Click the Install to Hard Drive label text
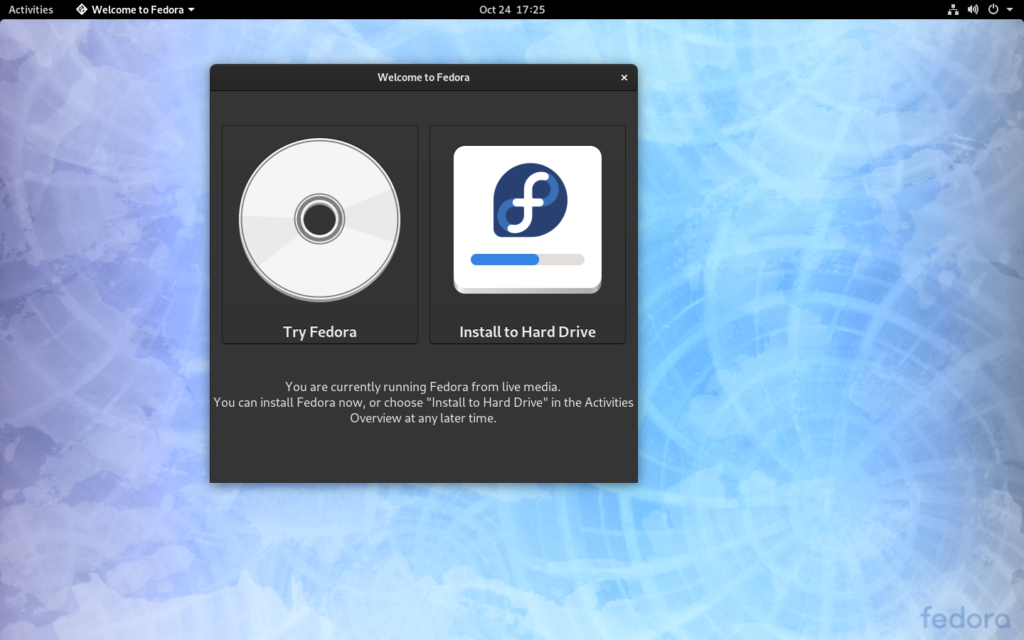Image resolution: width=1024 pixels, height=640 pixels. coord(527,330)
